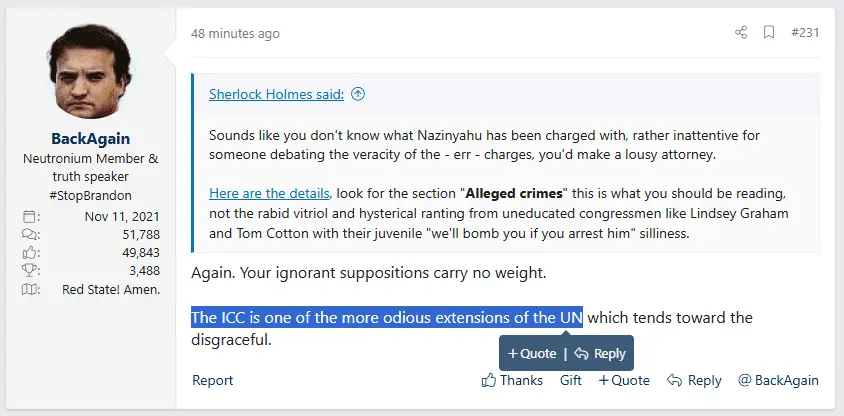Bookmark this post using the bookmark icon
844x416 pixels.
(769, 32)
